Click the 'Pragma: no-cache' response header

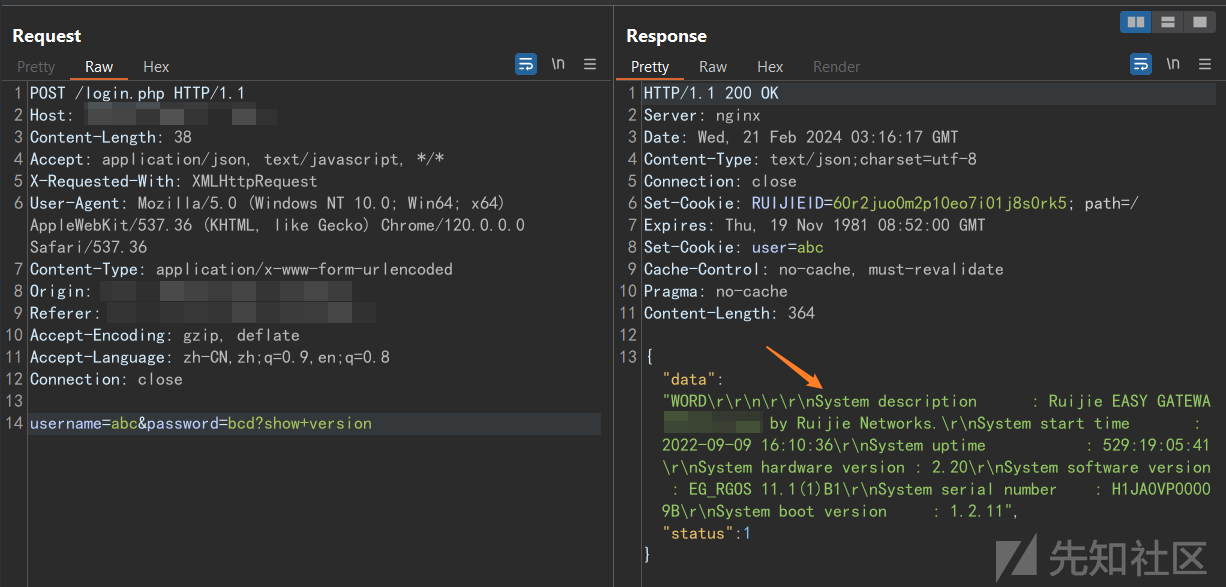[x=716, y=291]
